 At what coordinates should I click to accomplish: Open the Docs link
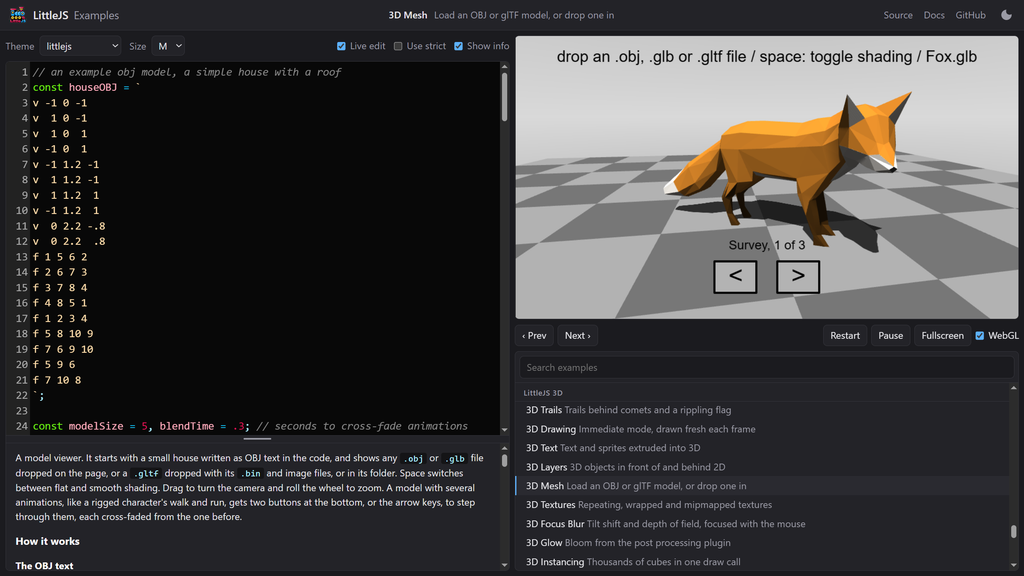(x=934, y=15)
